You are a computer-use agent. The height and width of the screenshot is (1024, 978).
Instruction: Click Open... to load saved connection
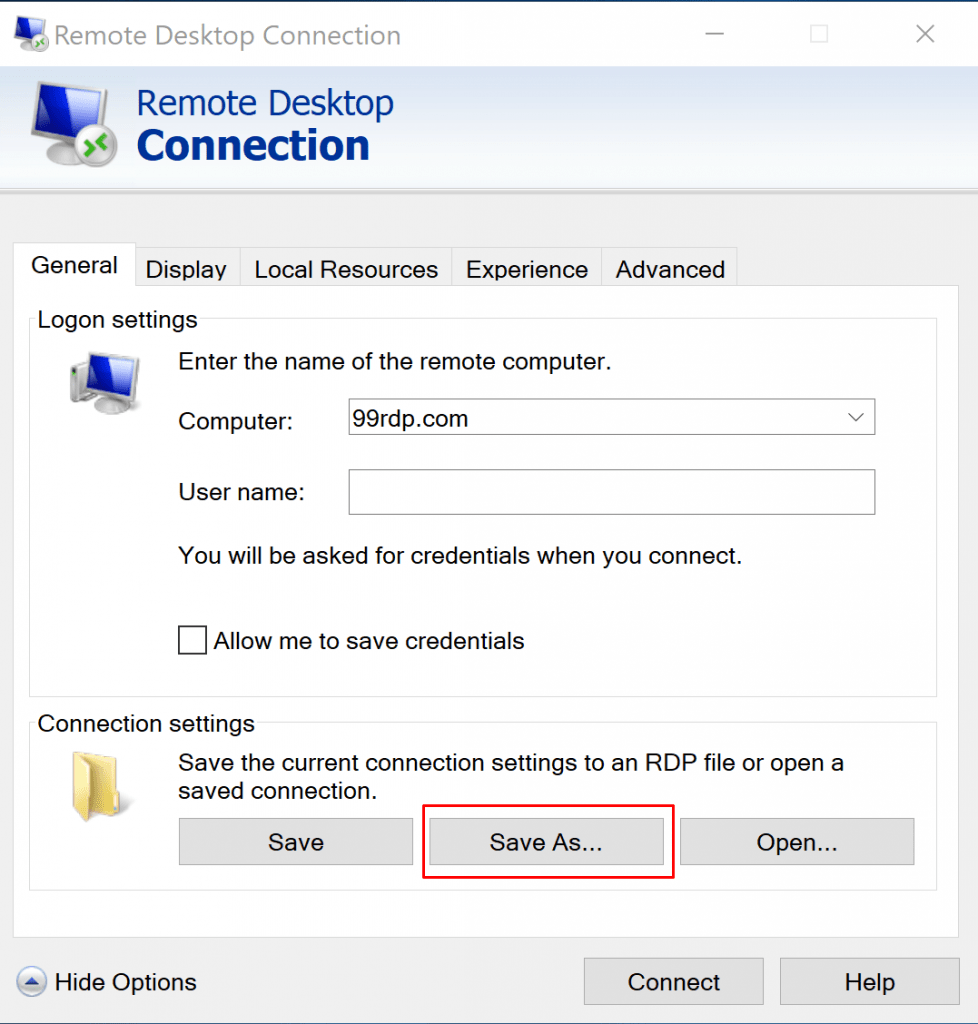tap(797, 842)
